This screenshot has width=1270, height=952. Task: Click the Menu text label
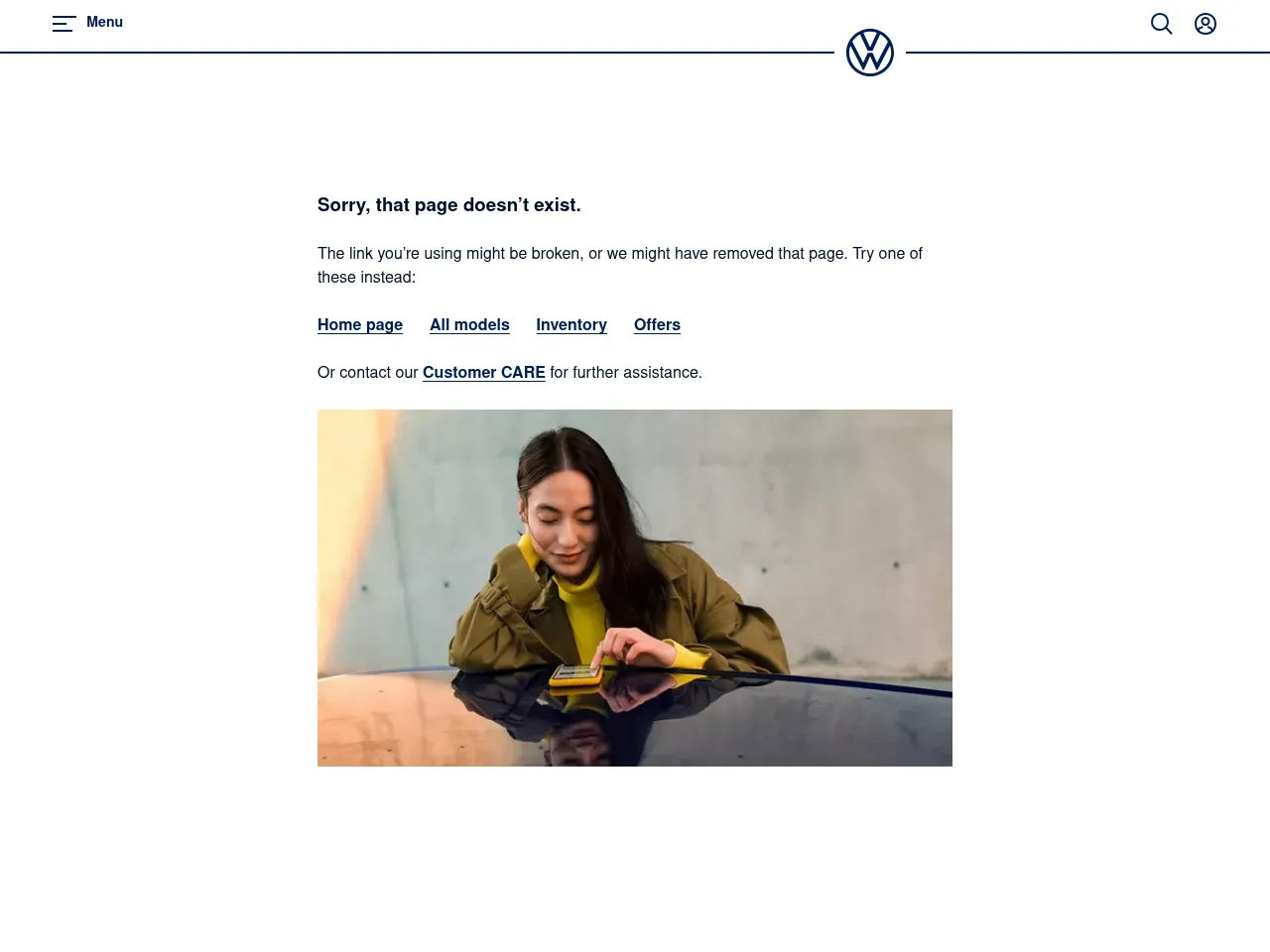pos(104,22)
